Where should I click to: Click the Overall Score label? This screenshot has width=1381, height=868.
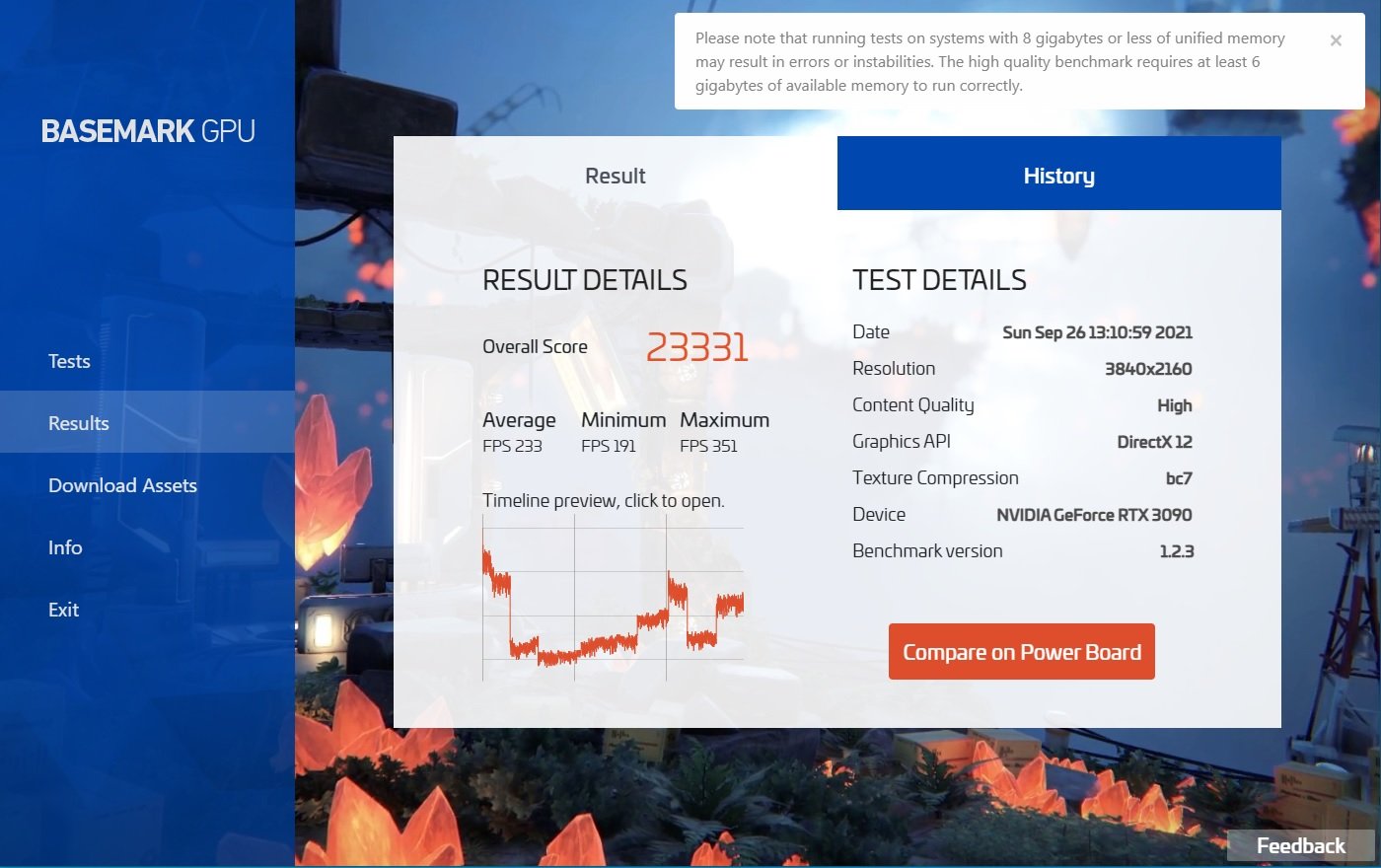point(535,346)
